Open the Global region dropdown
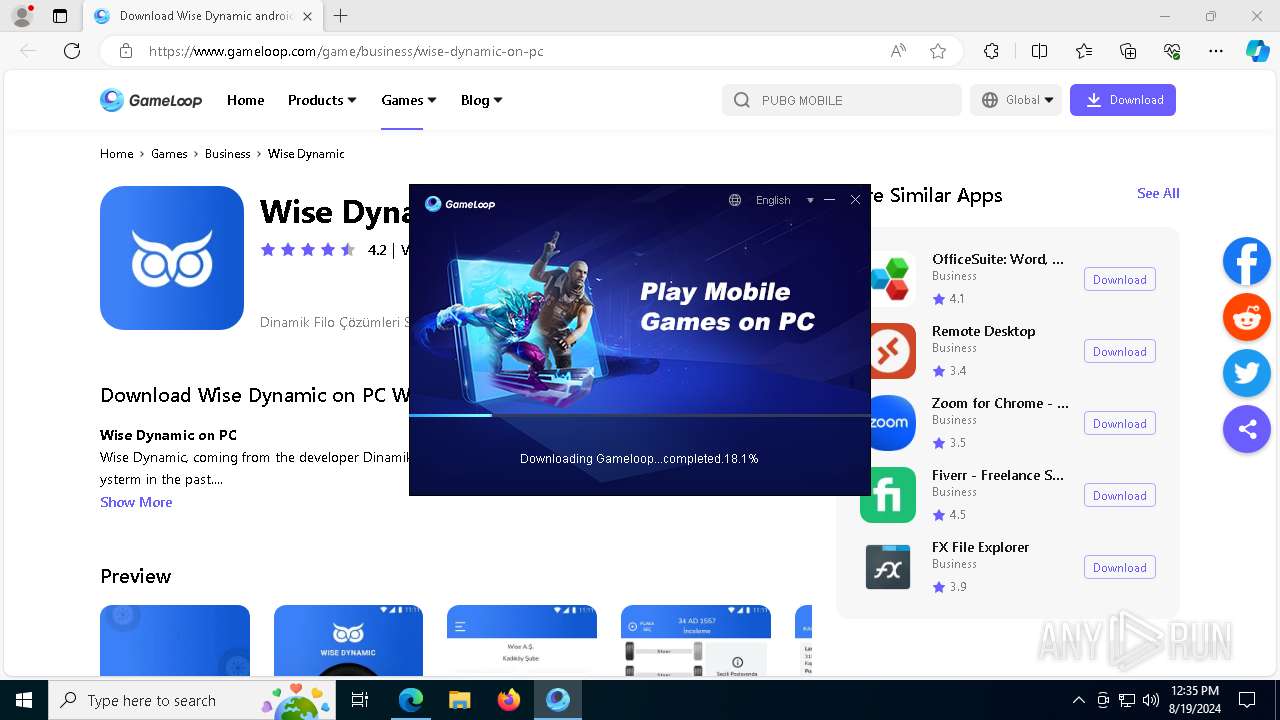Image resolution: width=1280 pixels, height=720 pixels. pos(1016,100)
